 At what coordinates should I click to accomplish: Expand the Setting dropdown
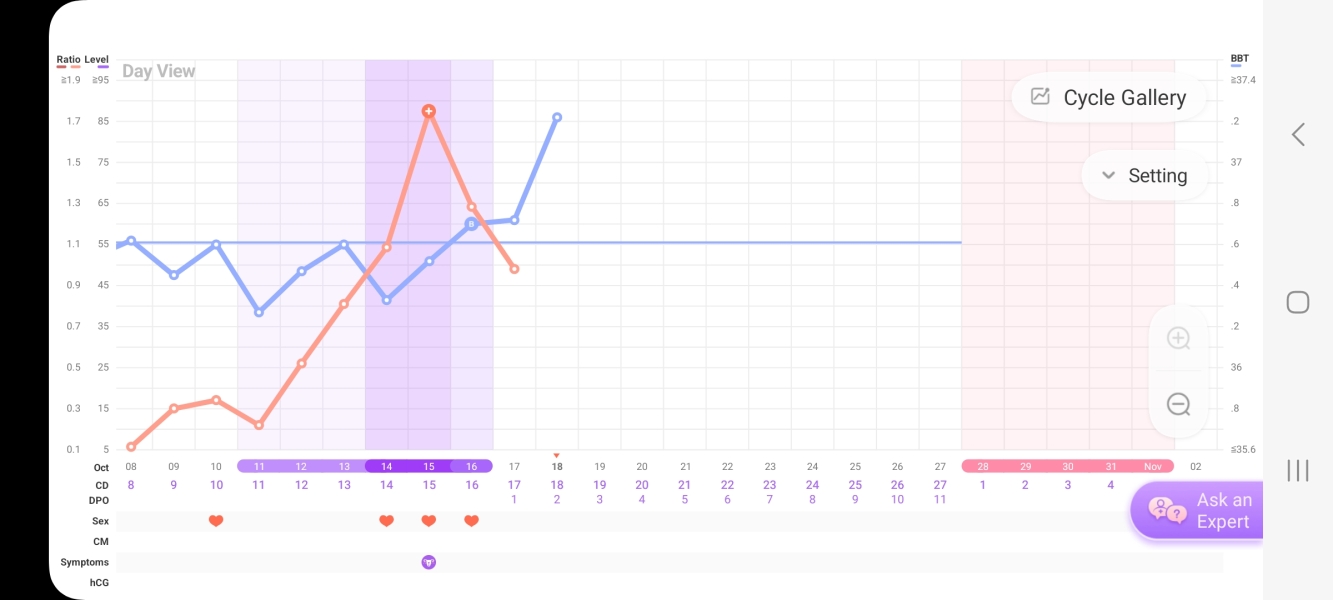[1144, 176]
